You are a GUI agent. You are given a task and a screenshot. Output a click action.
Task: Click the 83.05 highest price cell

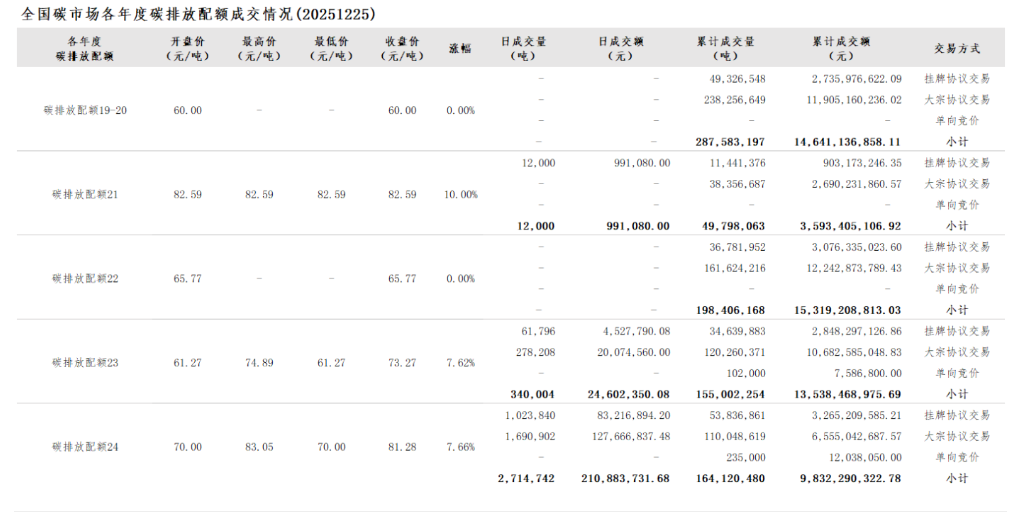pyautogui.click(x=259, y=446)
